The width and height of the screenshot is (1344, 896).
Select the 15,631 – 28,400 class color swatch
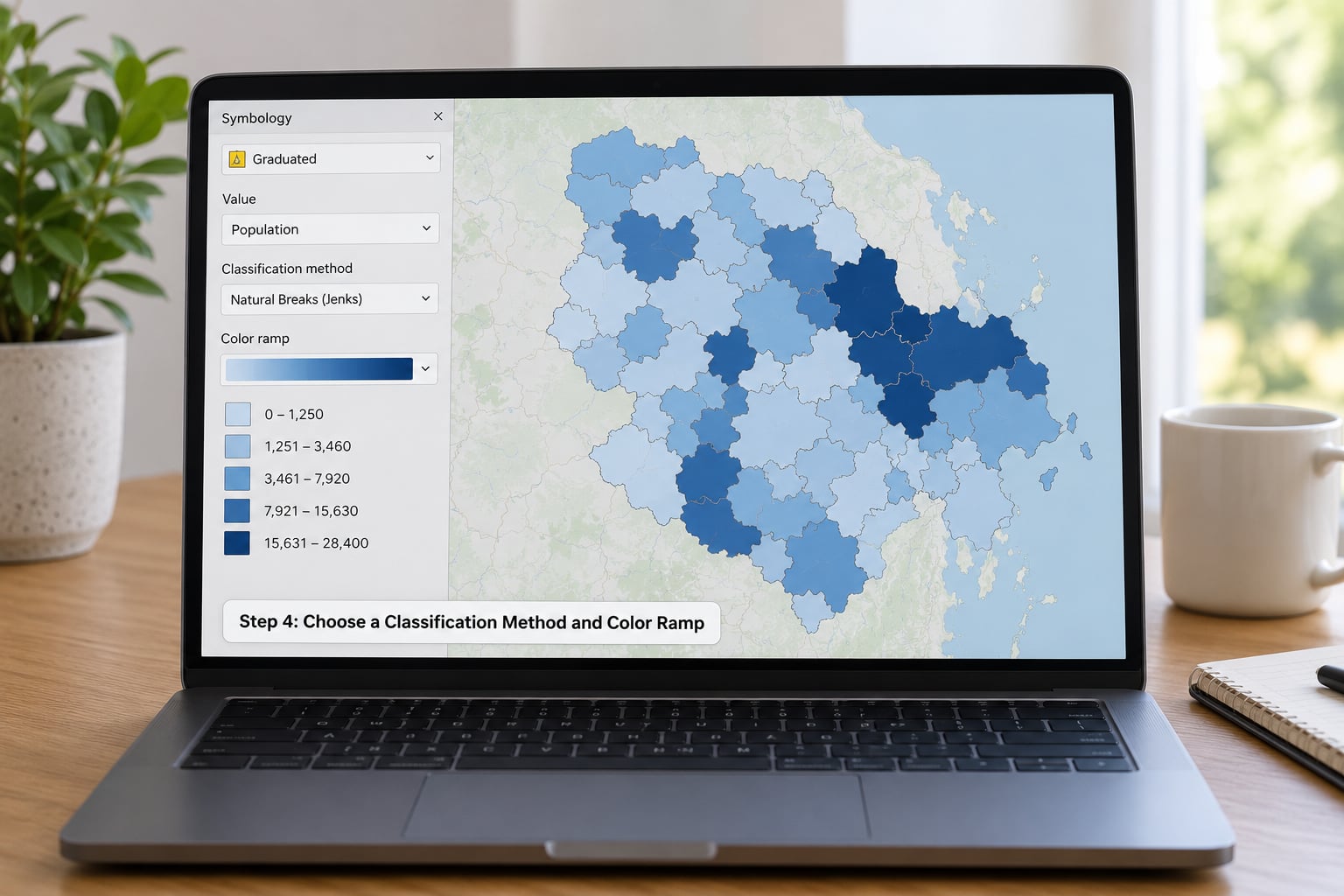237,543
